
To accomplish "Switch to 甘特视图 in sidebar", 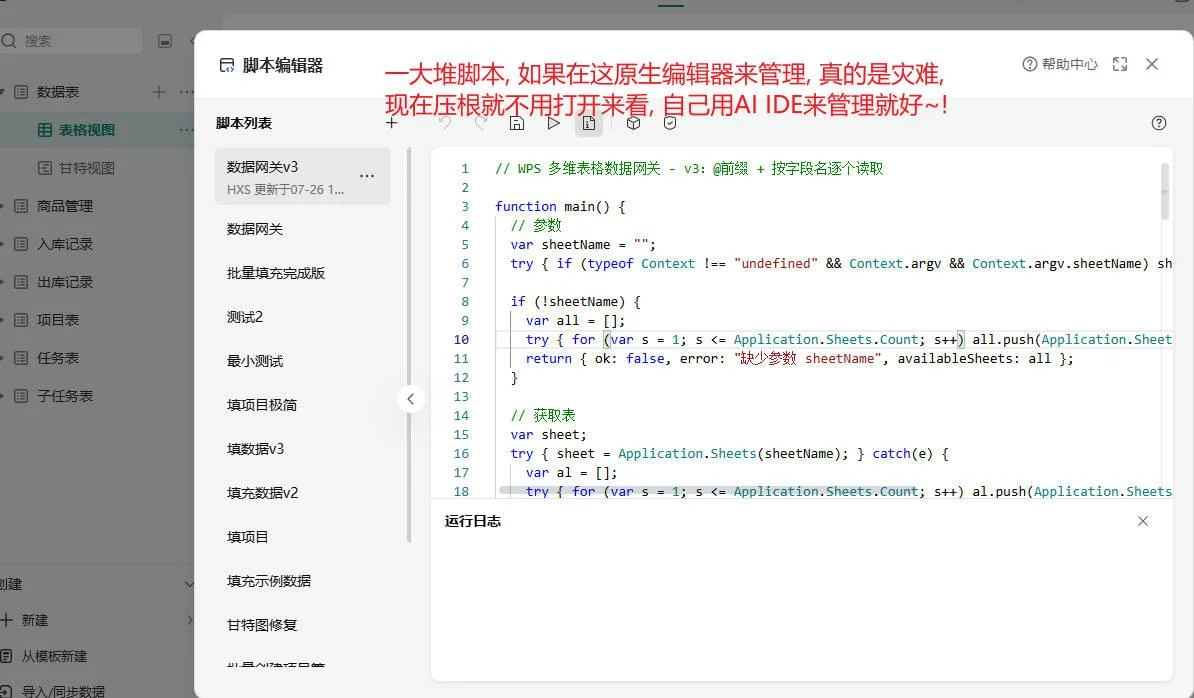I will tap(86, 167).
